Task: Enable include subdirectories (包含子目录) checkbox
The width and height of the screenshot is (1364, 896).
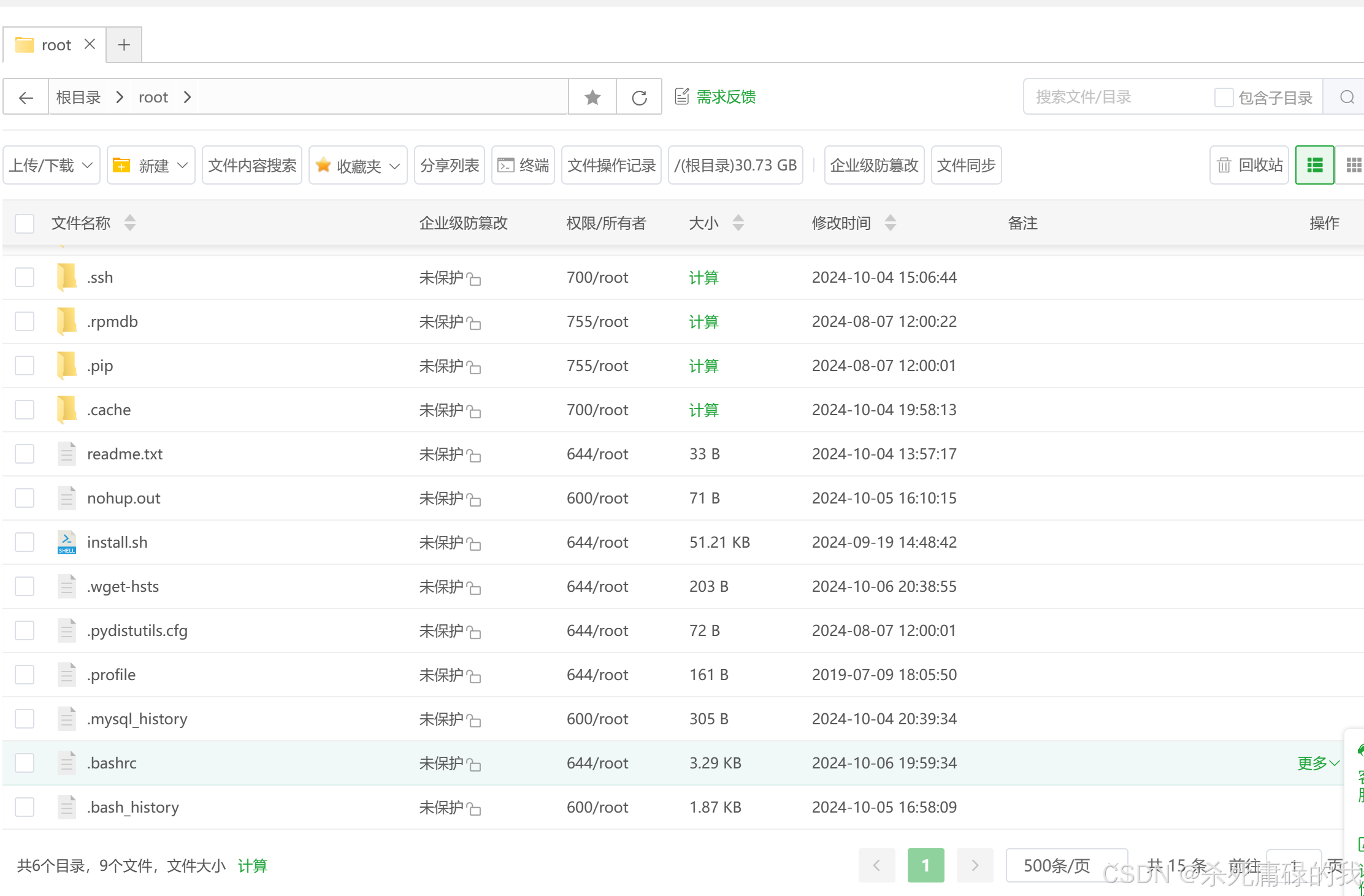Action: [x=1224, y=98]
